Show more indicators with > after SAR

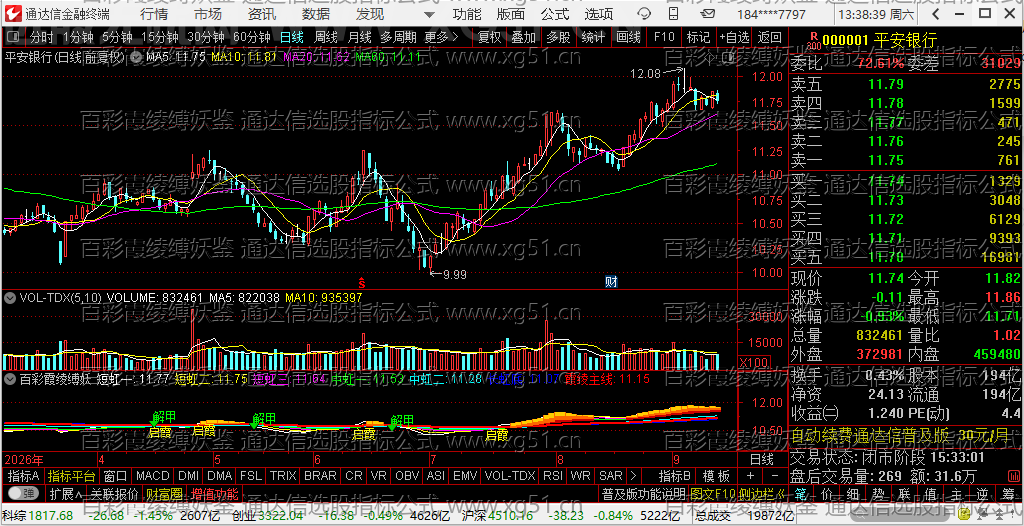point(632,476)
